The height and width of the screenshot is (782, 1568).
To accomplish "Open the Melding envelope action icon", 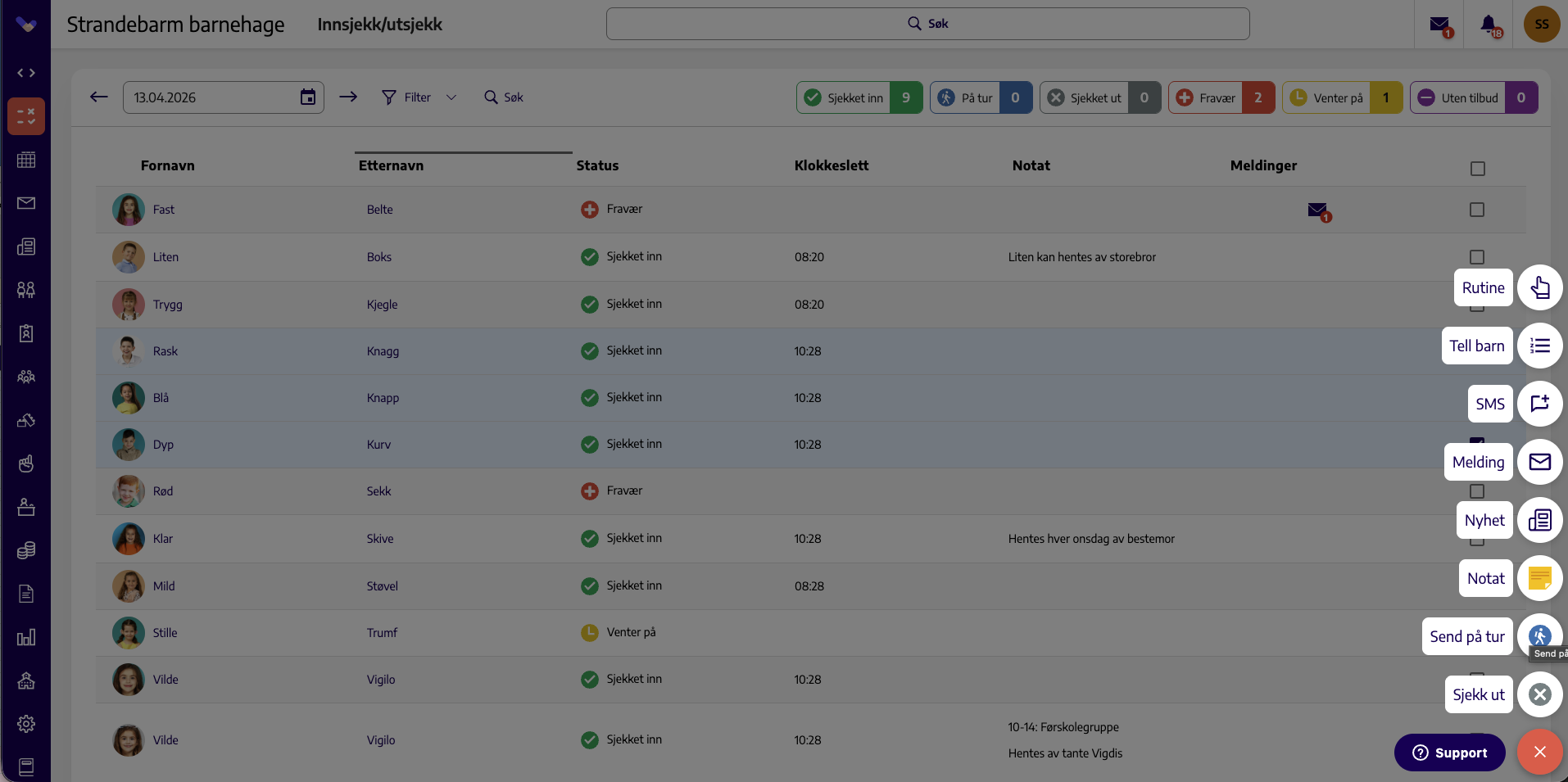I will point(1539,462).
